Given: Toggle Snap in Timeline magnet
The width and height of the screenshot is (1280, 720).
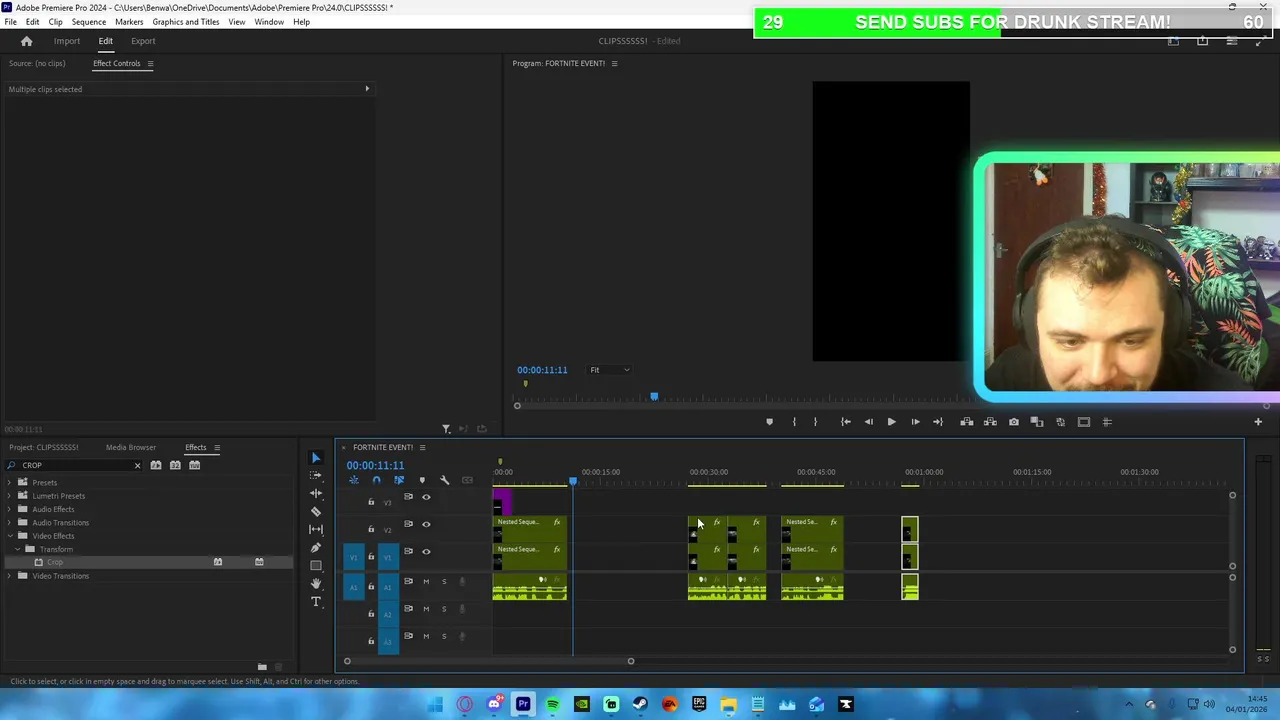Looking at the screenshot, I should click(x=376, y=480).
